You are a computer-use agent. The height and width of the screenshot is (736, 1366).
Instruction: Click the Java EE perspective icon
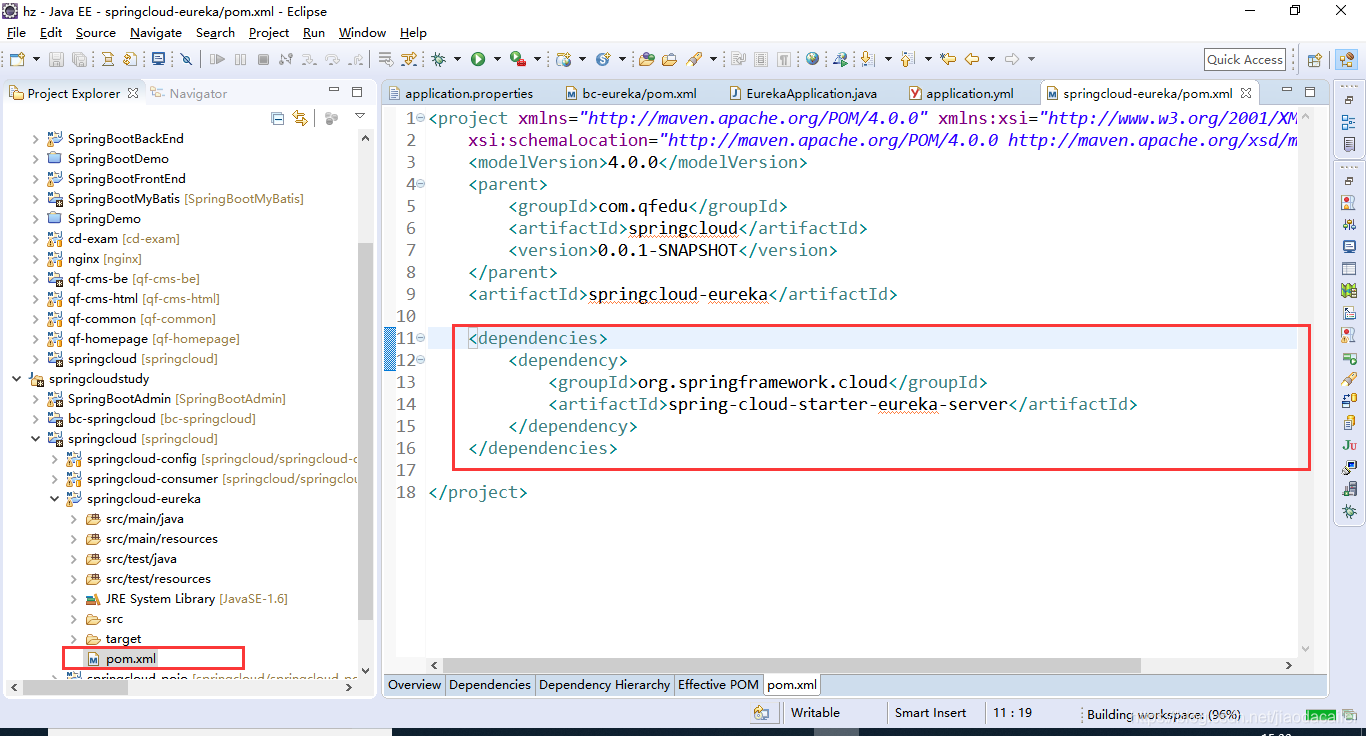[1346, 60]
